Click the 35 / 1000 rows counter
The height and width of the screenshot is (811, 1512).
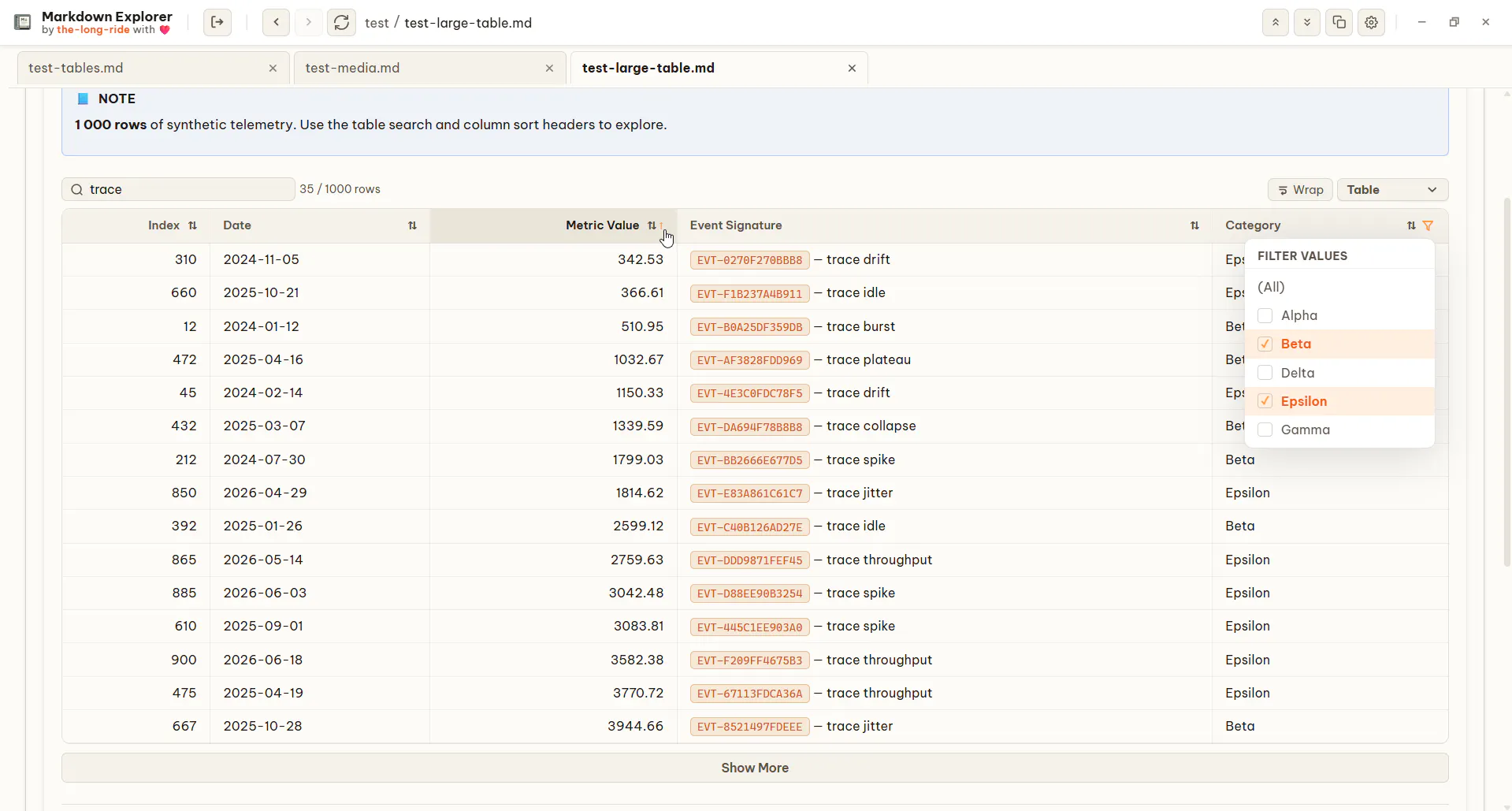(340, 189)
